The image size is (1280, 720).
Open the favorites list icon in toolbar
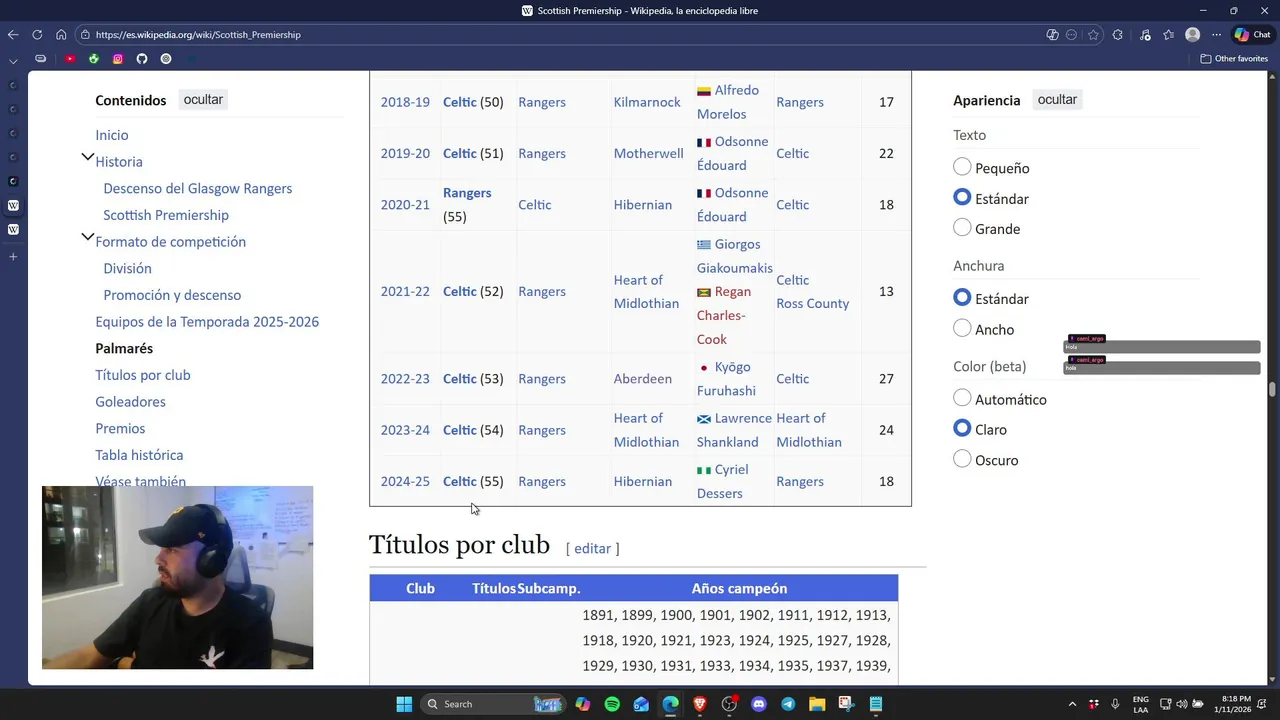point(1168,35)
